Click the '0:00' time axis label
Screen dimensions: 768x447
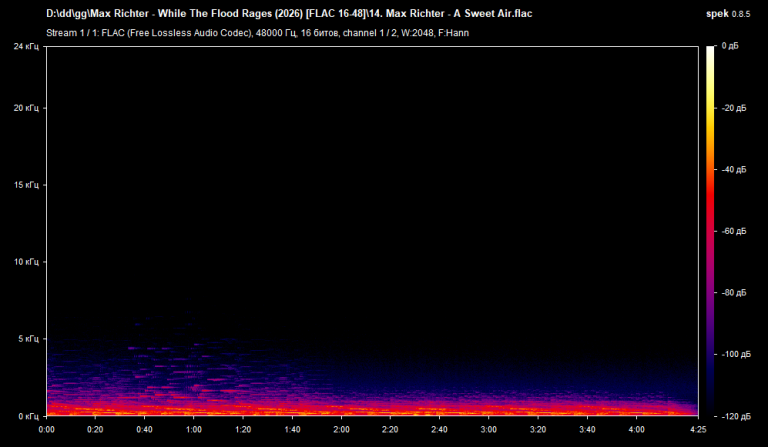point(47,430)
